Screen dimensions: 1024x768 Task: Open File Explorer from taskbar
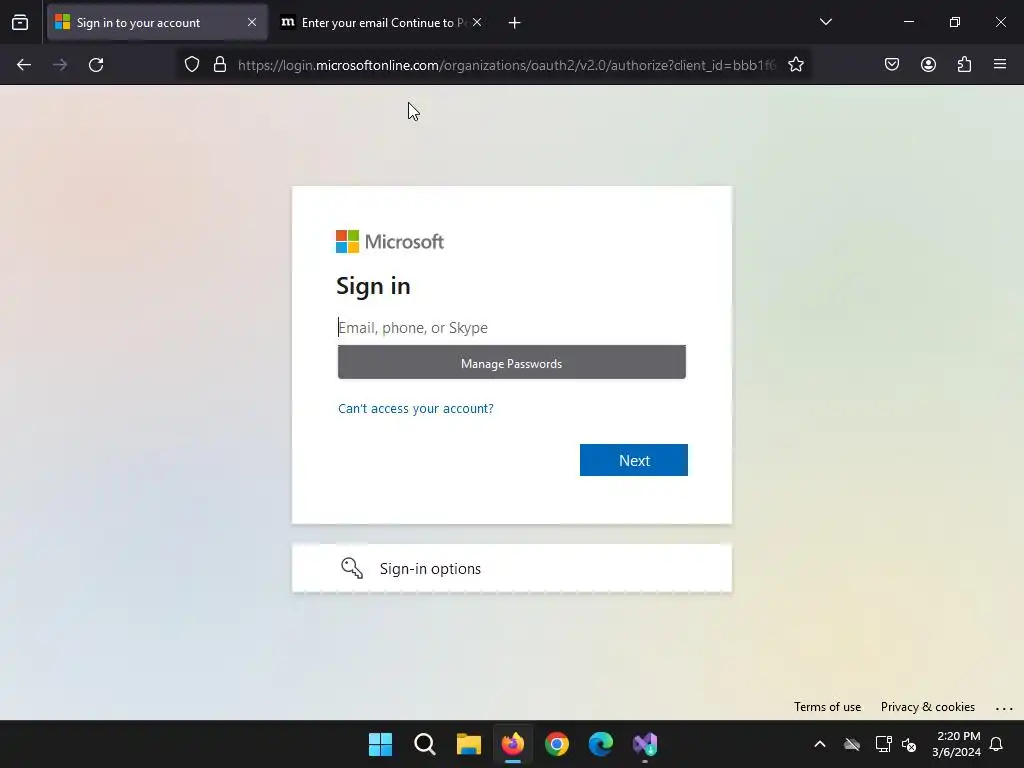tap(468, 744)
